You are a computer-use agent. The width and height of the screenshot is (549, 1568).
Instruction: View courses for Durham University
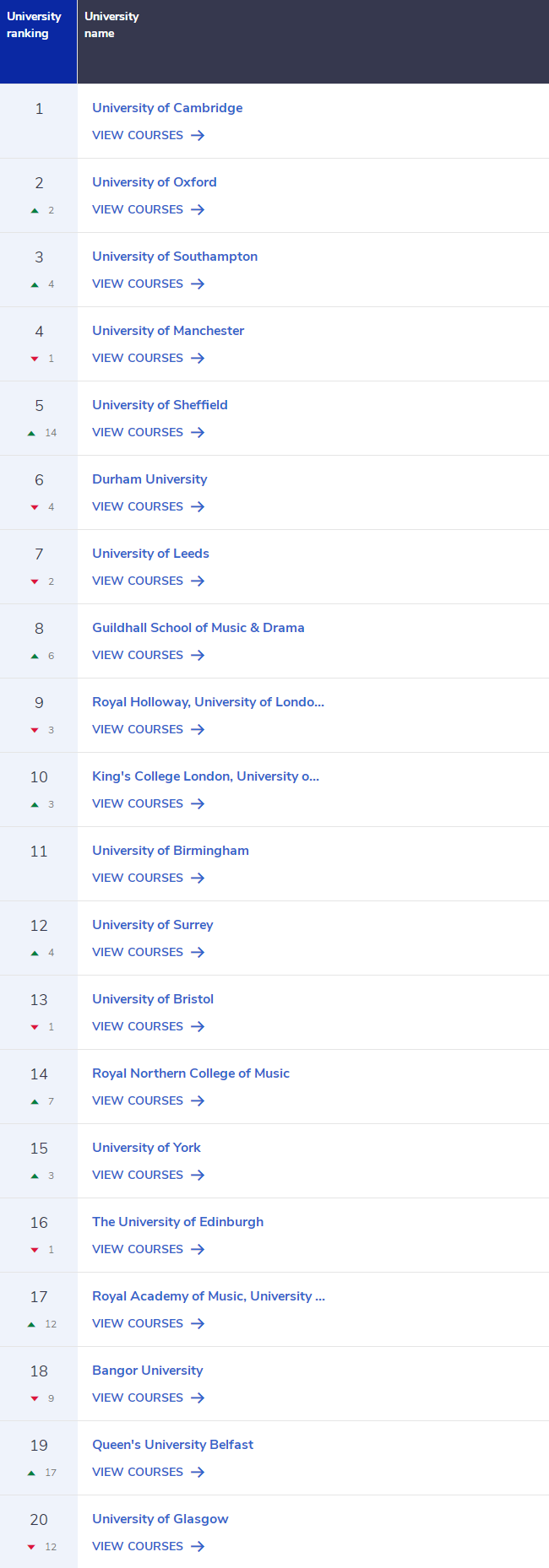pyautogui.click(x=149, y=506)
